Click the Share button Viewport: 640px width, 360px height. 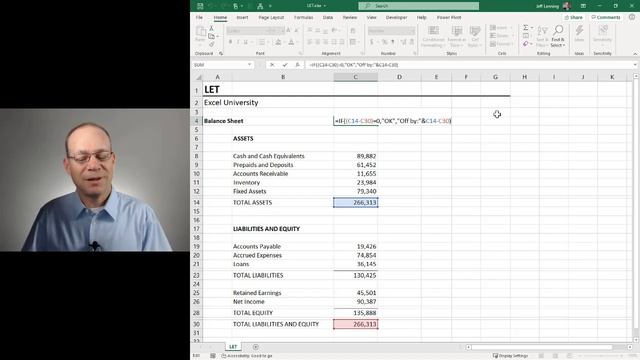click(574, 17)
